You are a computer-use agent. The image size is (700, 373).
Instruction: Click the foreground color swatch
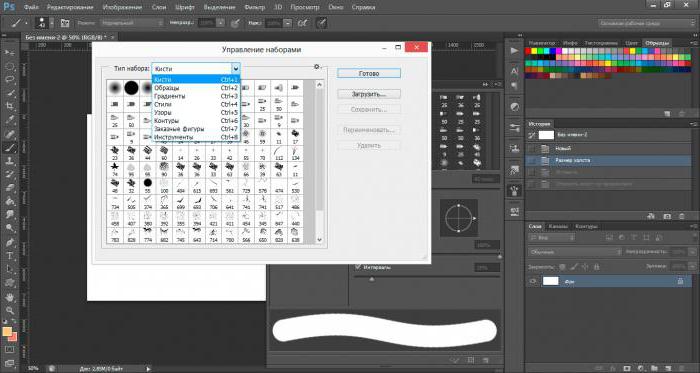tap(6, 332)
